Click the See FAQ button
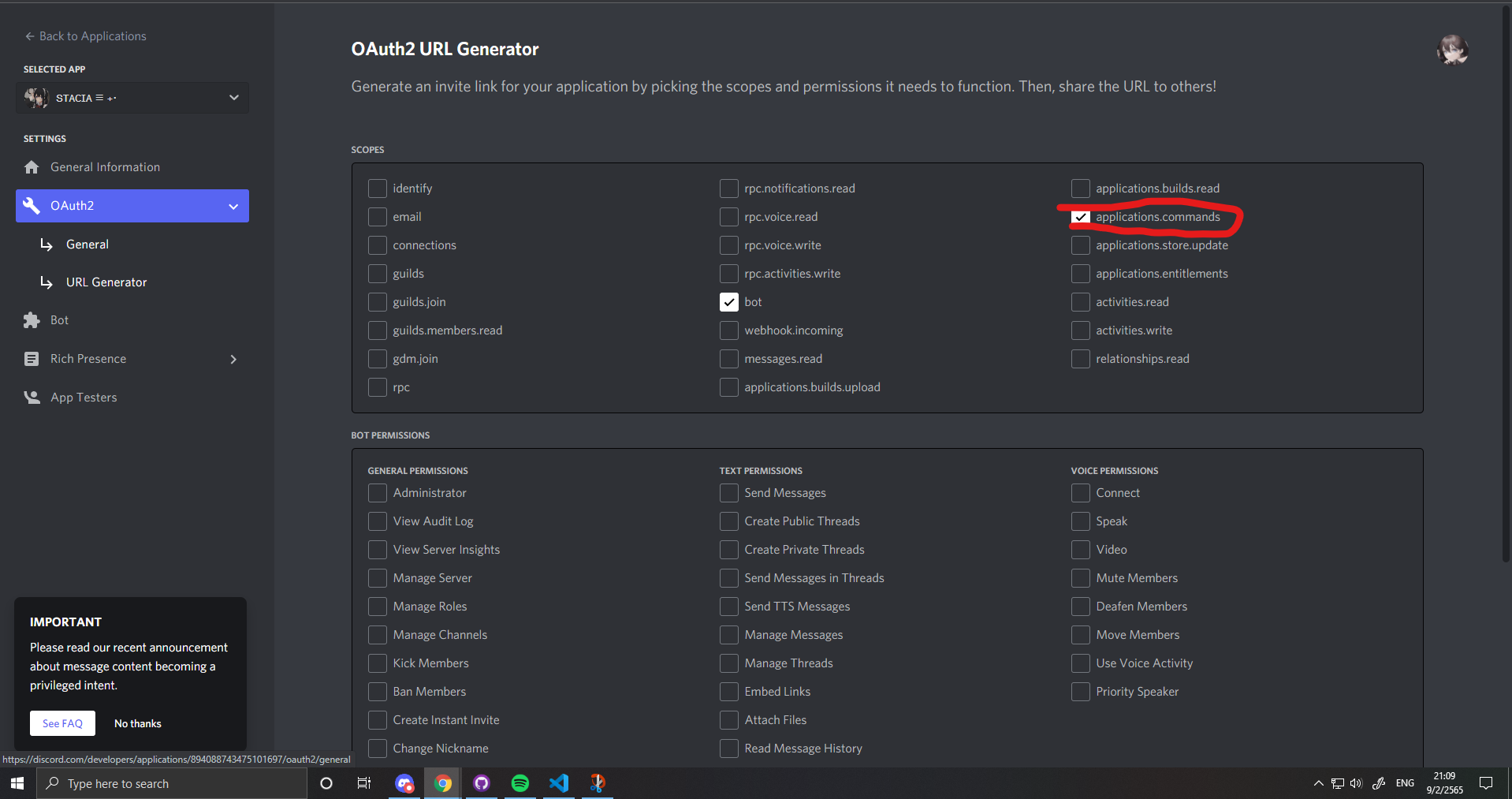Viewport: 1512px width, 799px height. [x=62, y=723]
